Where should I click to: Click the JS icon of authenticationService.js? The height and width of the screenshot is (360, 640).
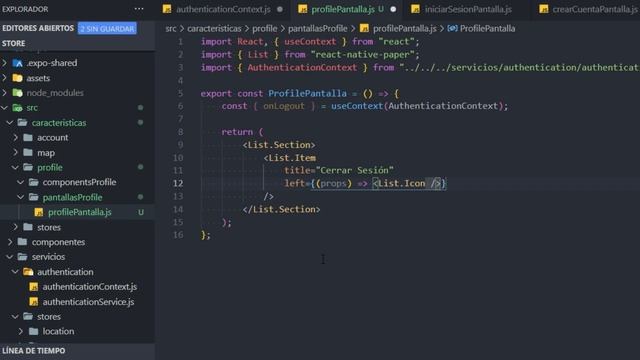33,302
